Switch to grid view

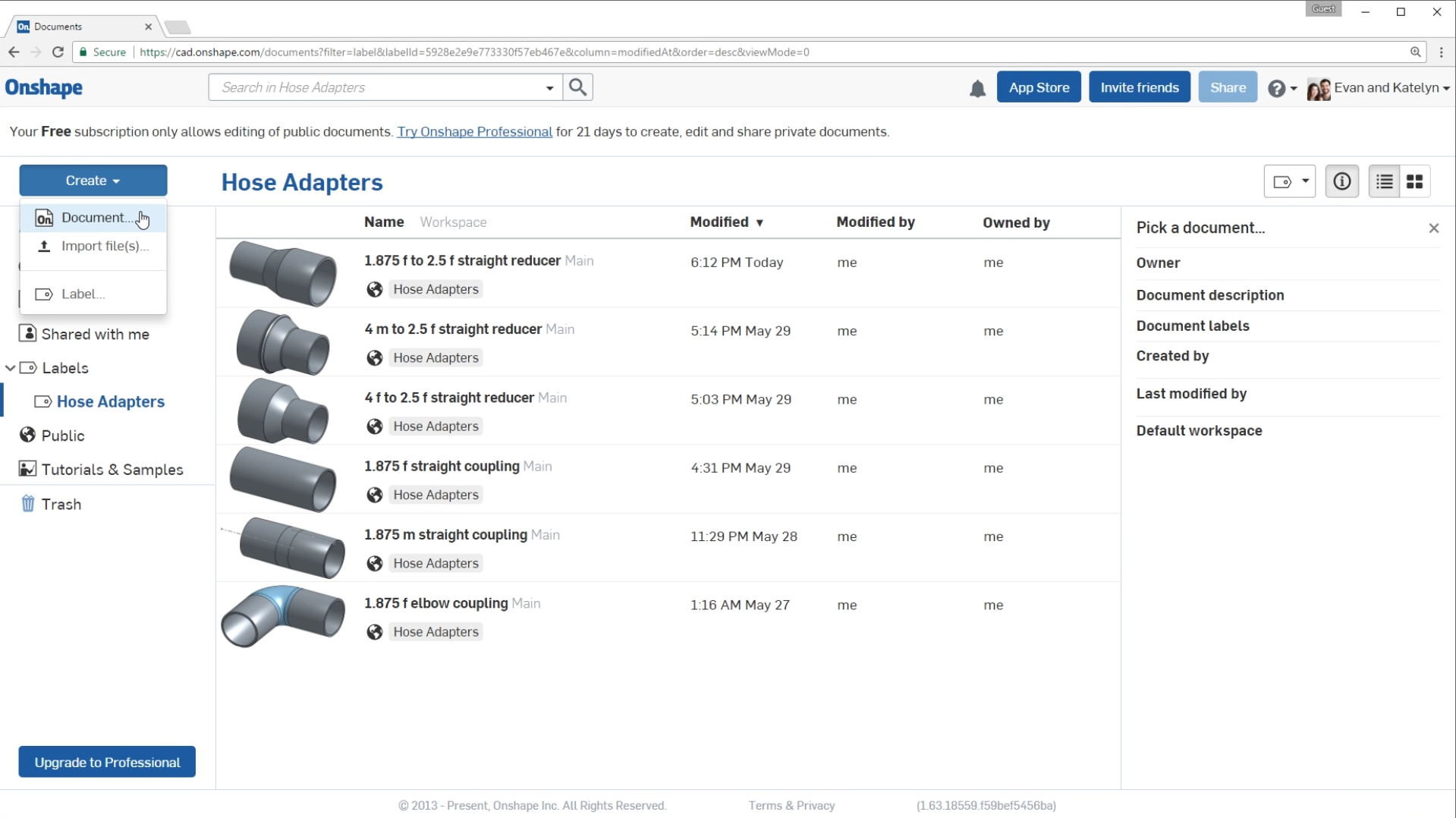tap(1415, 181)
